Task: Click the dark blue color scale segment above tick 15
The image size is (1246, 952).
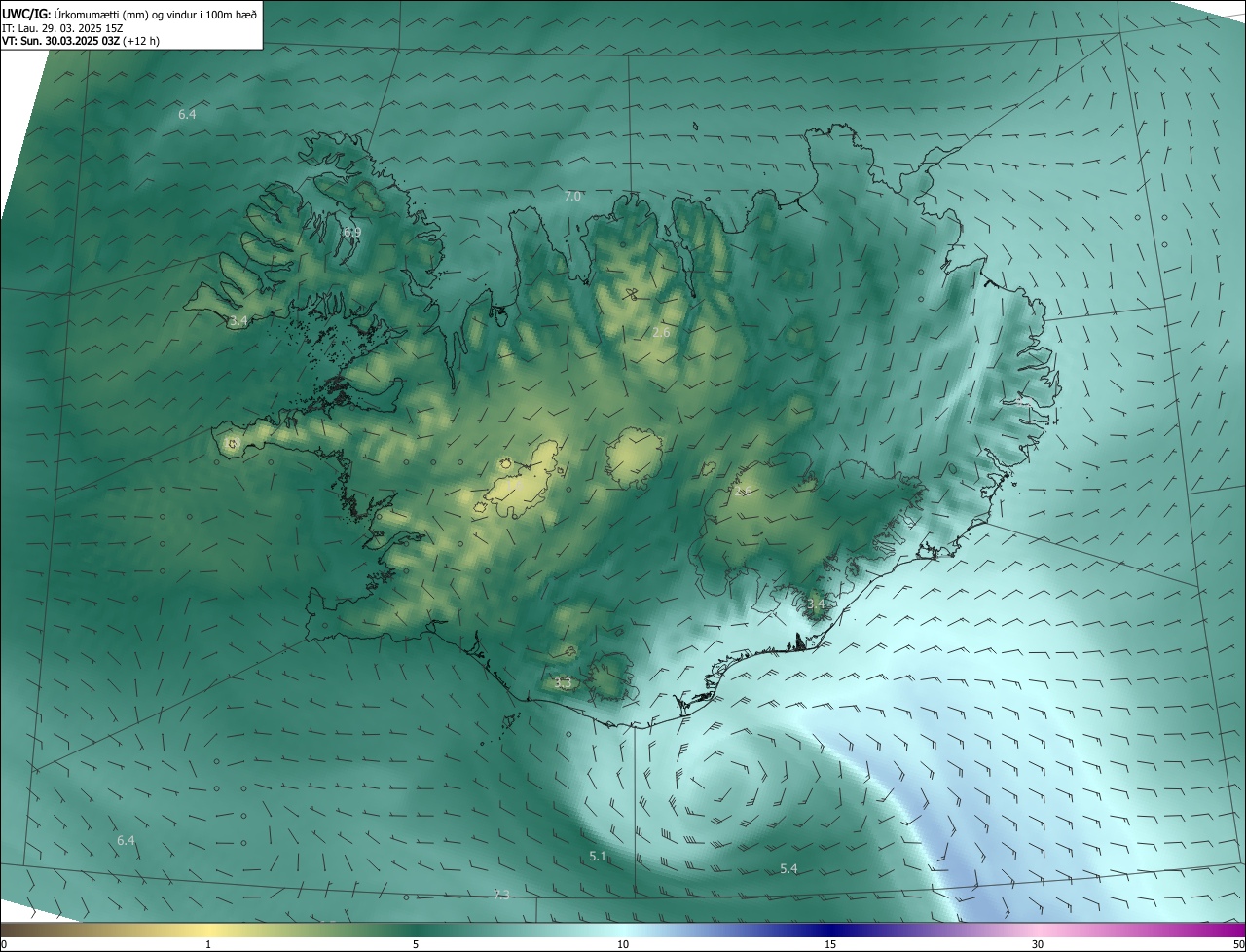Action: [830, 930]
